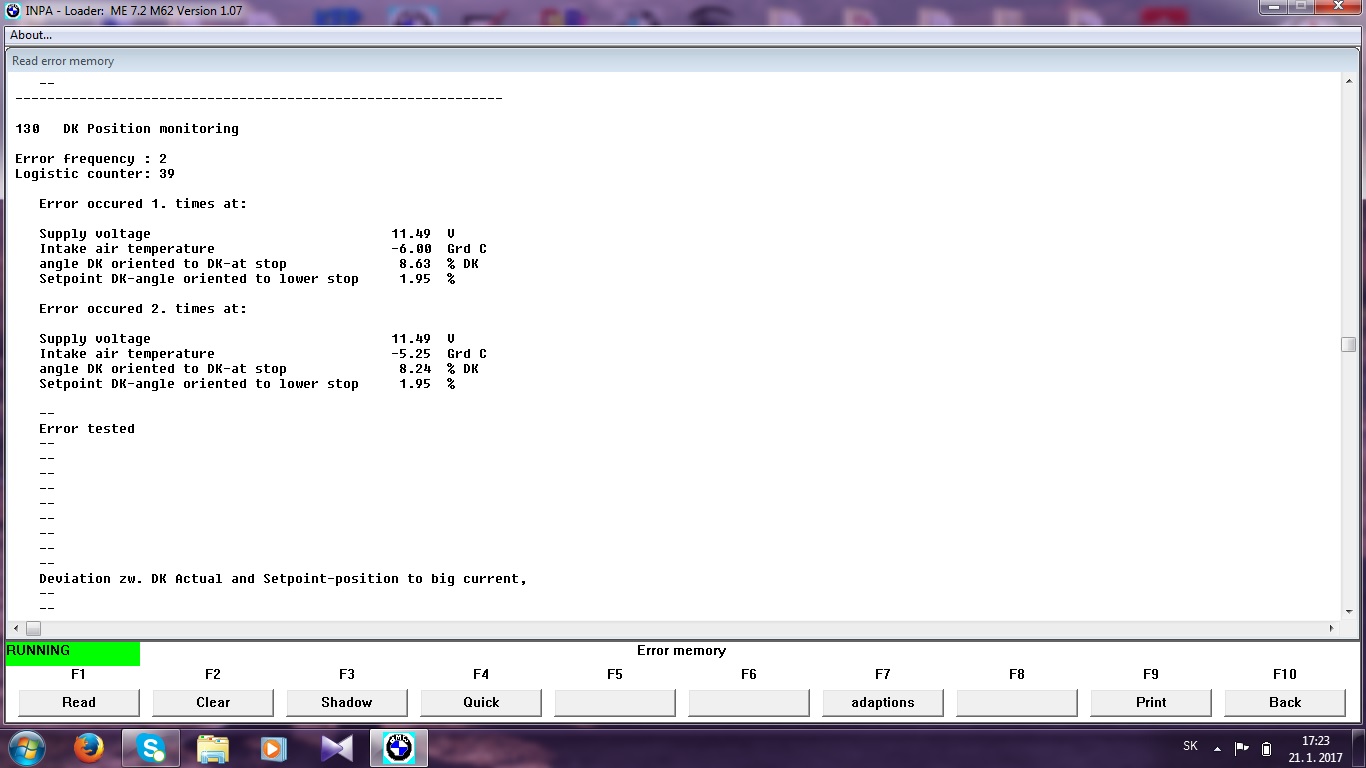
Task: Print the error memory report
Action: [x=1151, y=702]
